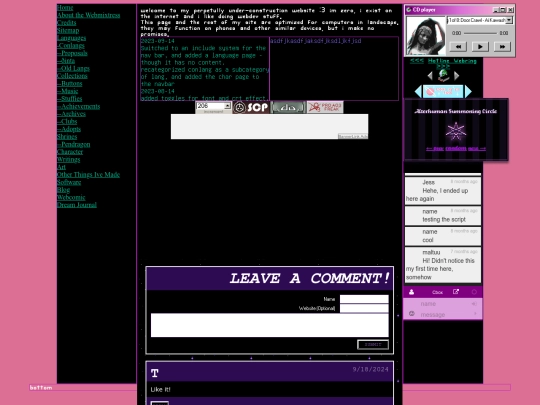
Task: Open the Webcomic nav link
Action: pyautogui.click(x=71, y=197)
